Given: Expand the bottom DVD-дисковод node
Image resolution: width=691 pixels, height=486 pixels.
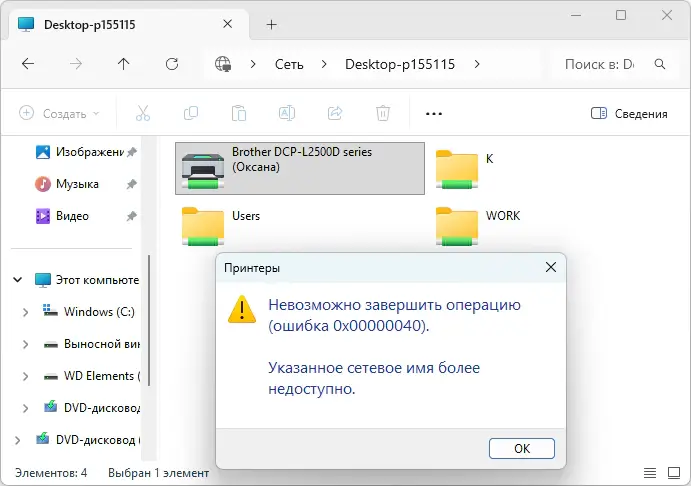Looking at the screenshot, I should 17,440.
